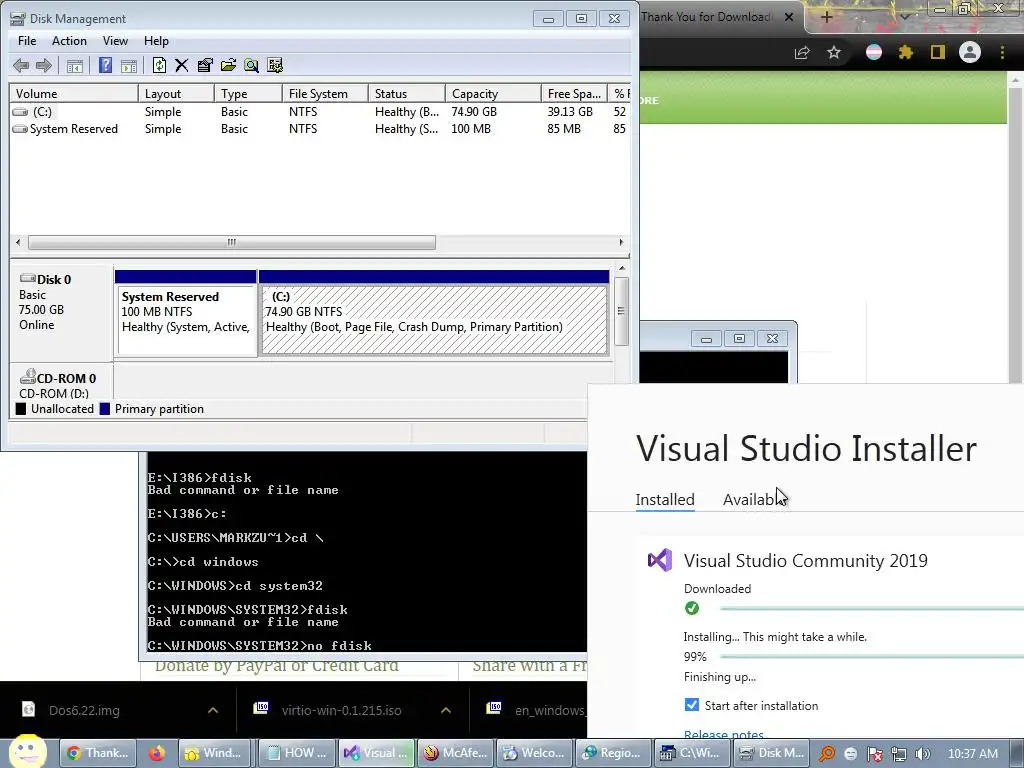Viewport: 1024px width, 768px height.
Task: Click the Disk 0 label panel
Action: 62,313
